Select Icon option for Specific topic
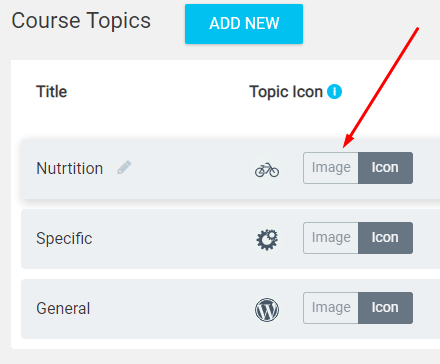Viewport: 440px width, 364px height. tap(385, 238)
